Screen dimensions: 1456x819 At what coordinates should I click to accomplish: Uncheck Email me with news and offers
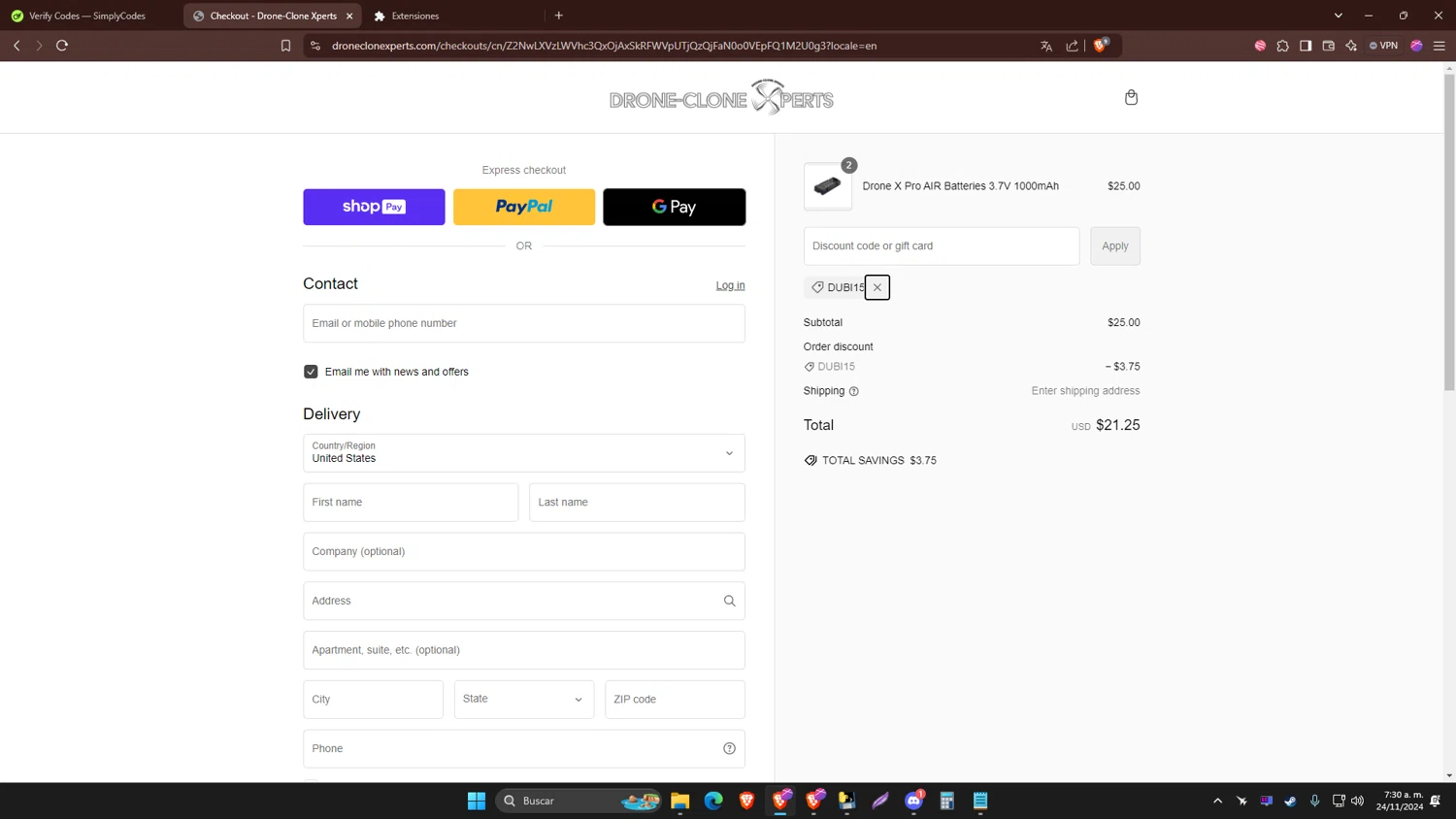tap(311, 372)
